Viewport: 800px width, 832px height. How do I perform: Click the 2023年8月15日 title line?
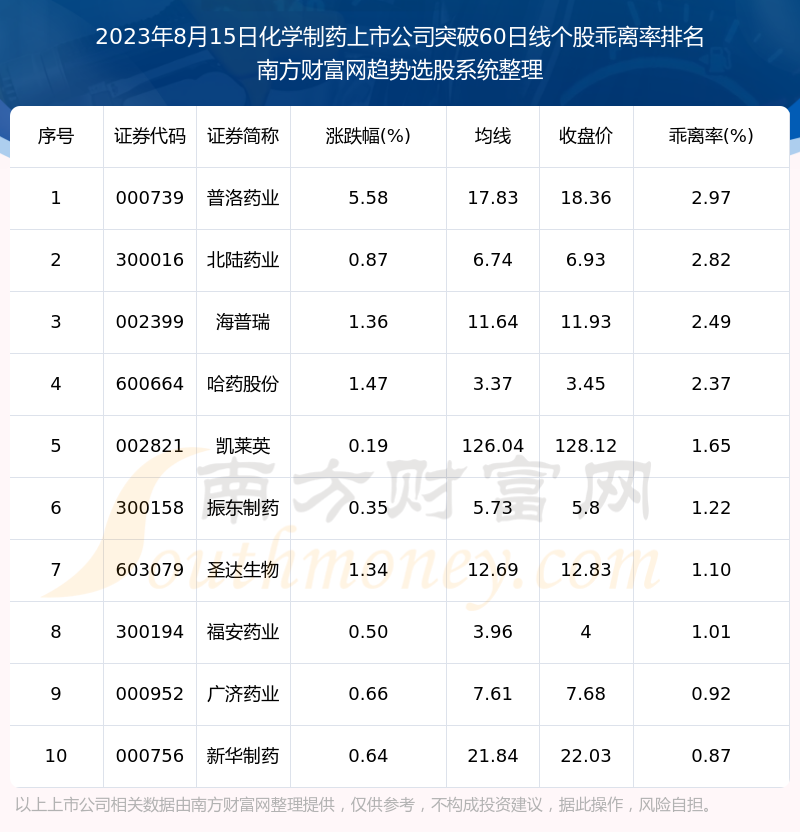[x=400, y=38]
